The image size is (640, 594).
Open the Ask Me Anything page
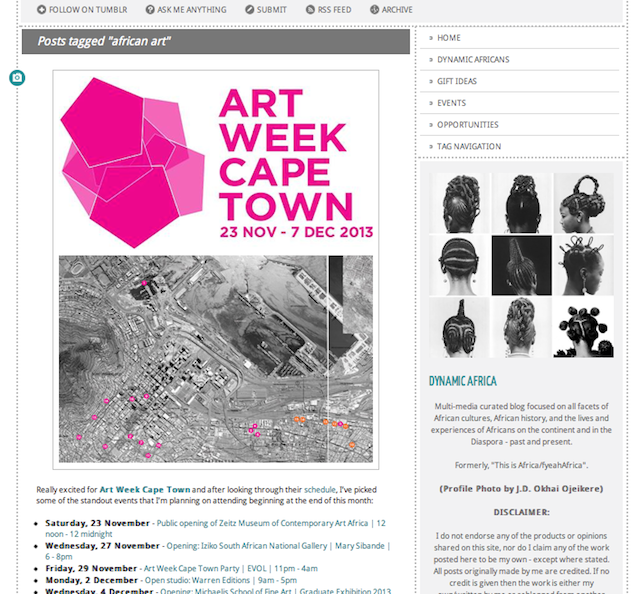point(191,9)
